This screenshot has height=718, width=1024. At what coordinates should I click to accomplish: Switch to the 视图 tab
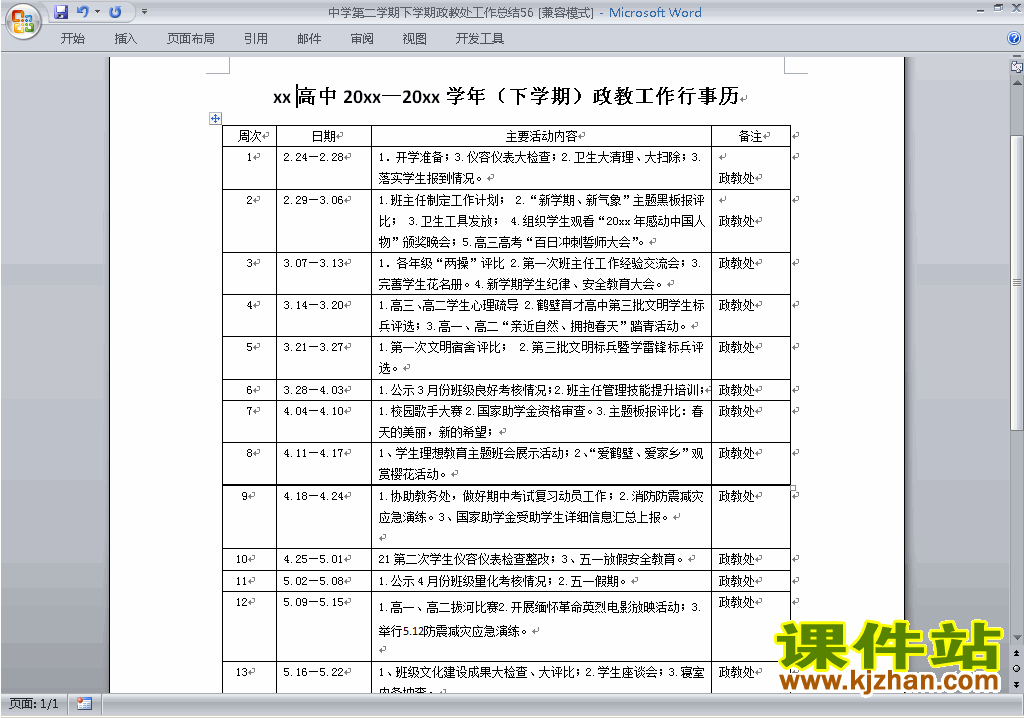pos(415,39)
